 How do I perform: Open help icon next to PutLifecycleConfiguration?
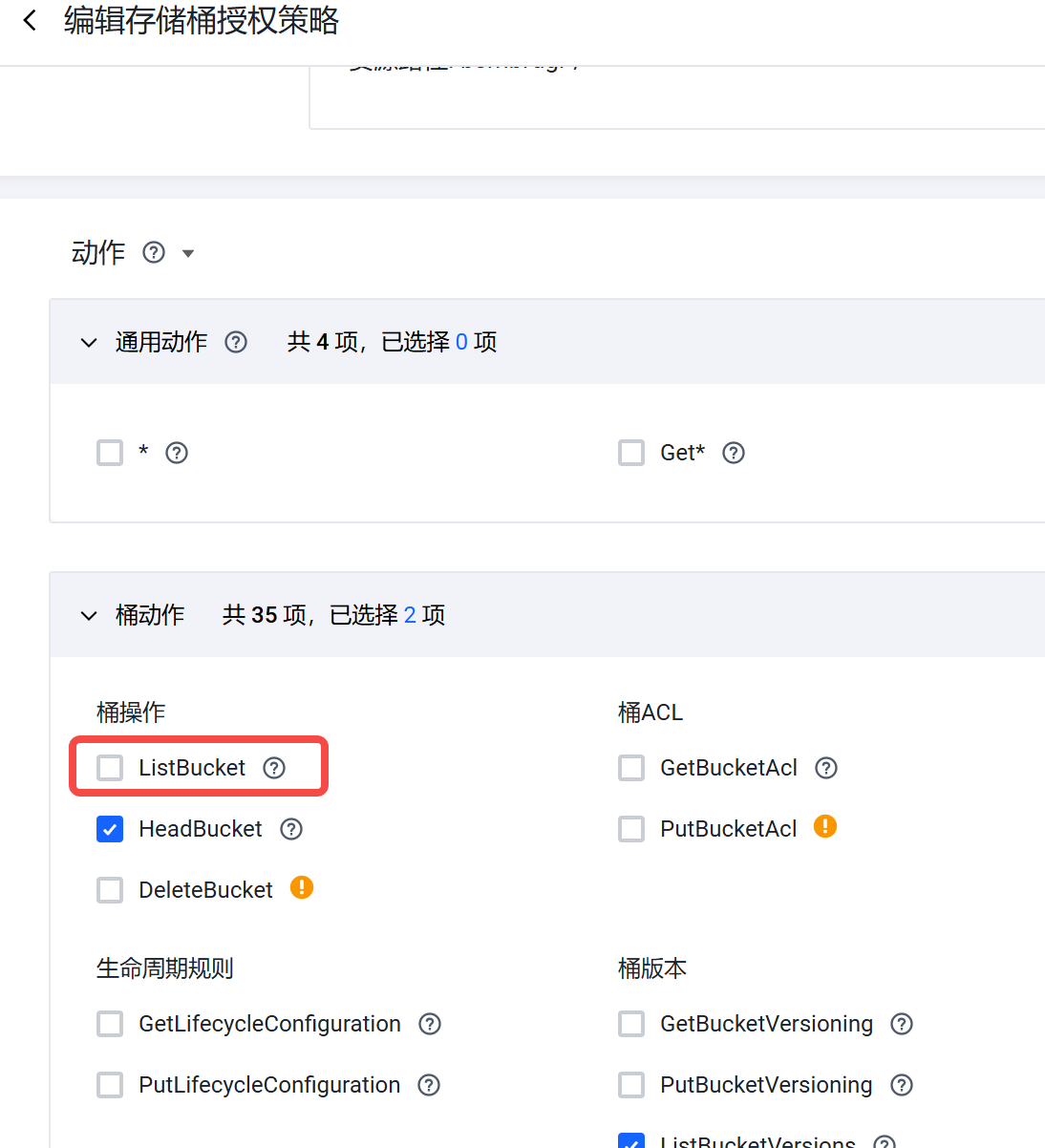[x=430, y=1085]
